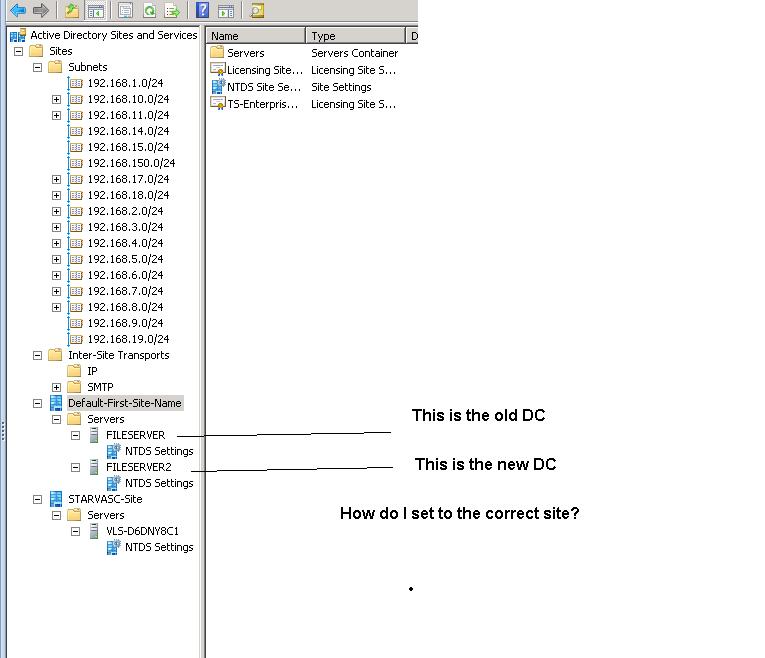
Task: Select Default-First-Site-Name in the tree
Action: [124, 403]
